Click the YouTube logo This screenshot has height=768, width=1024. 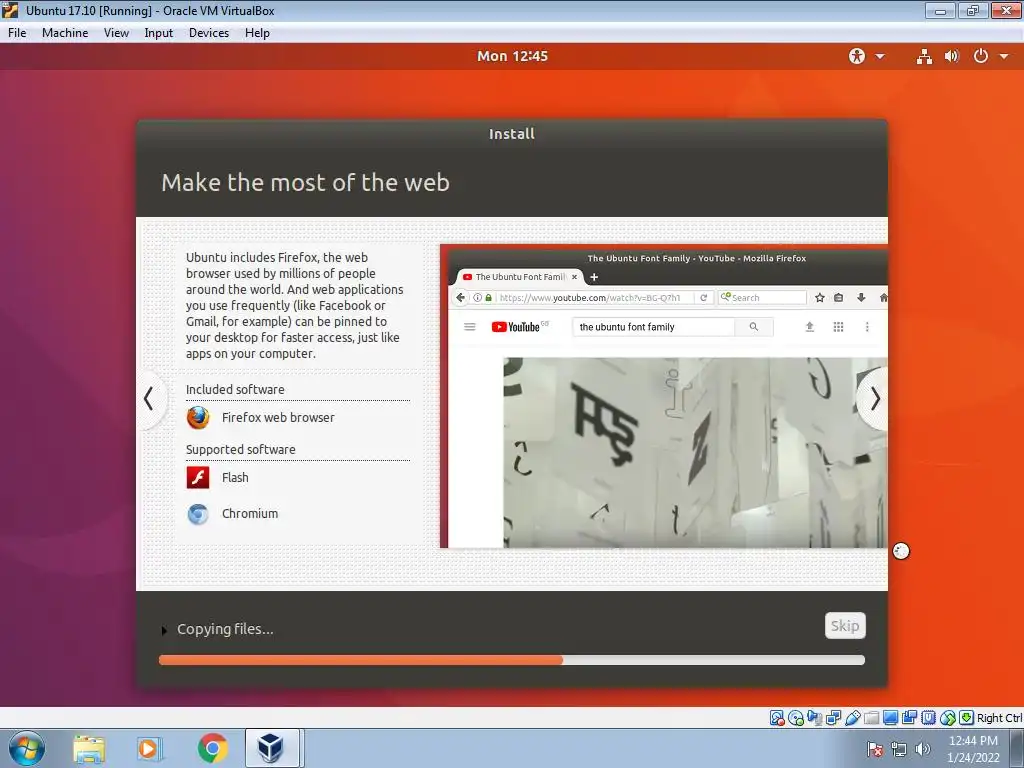pos(519,327)
